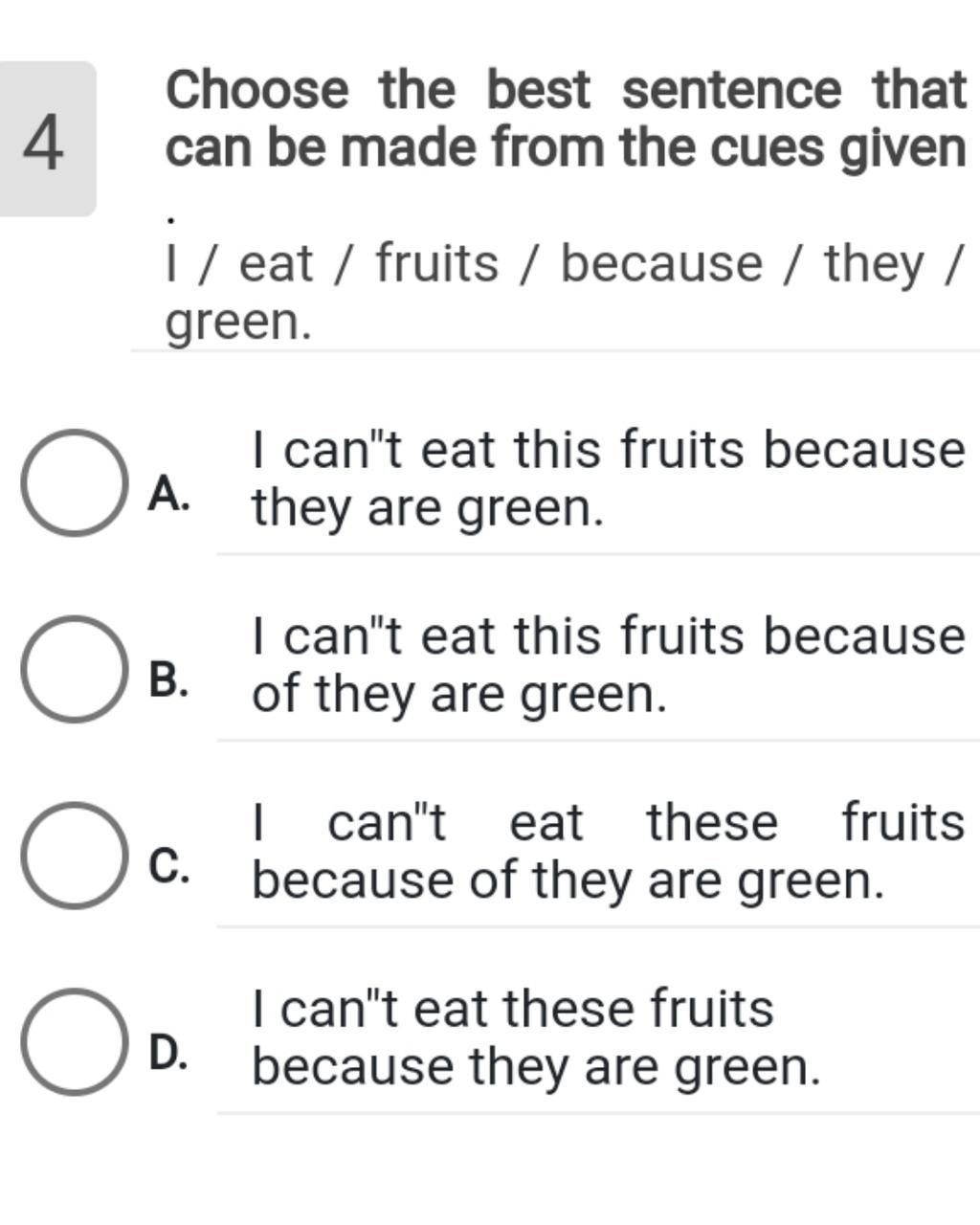
Task: Click the "Choose the best sentence" heading
Action: click(567, 119)
